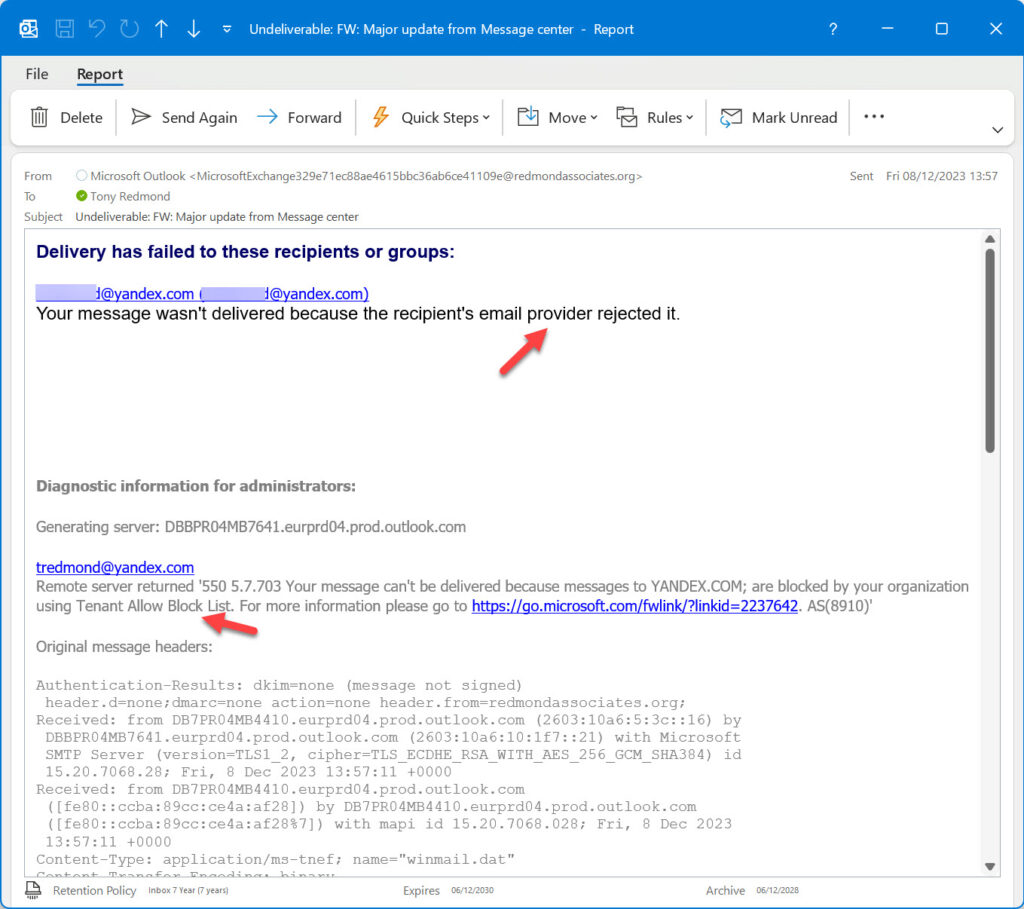
Task: Click the Authentication-Results header line
Action: tap(279, 685)
